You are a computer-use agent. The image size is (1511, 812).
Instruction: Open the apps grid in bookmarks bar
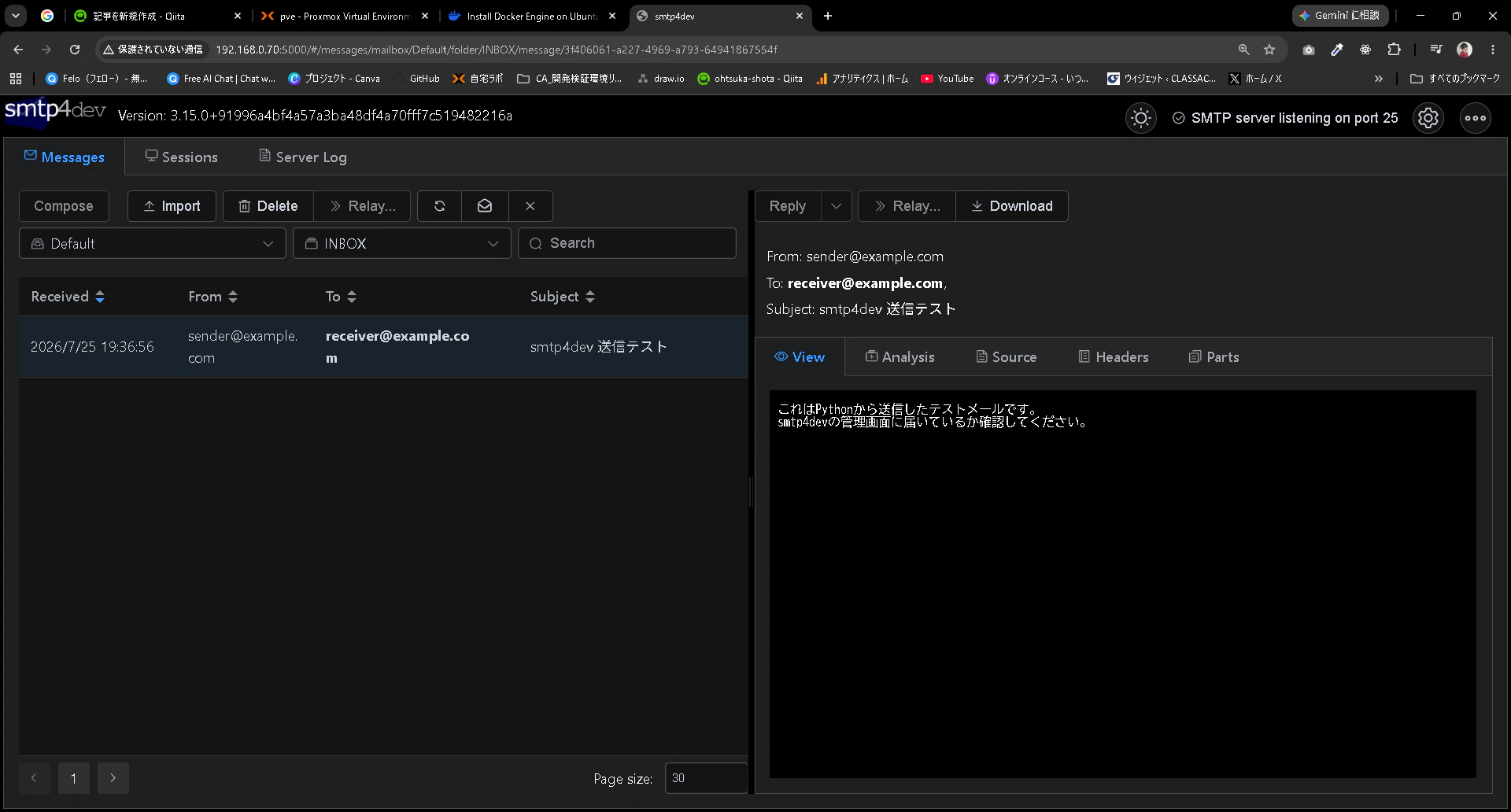[16, 79]
